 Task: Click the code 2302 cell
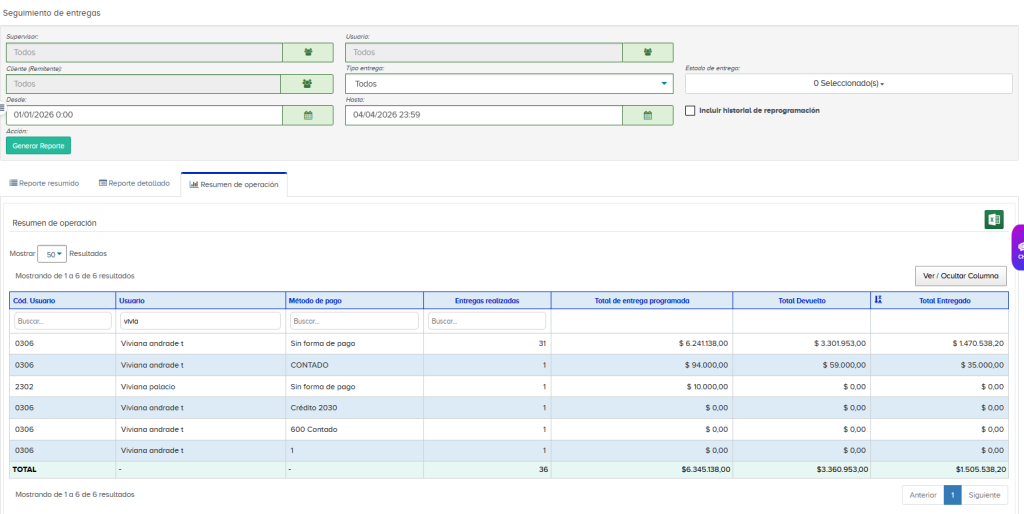63,387
